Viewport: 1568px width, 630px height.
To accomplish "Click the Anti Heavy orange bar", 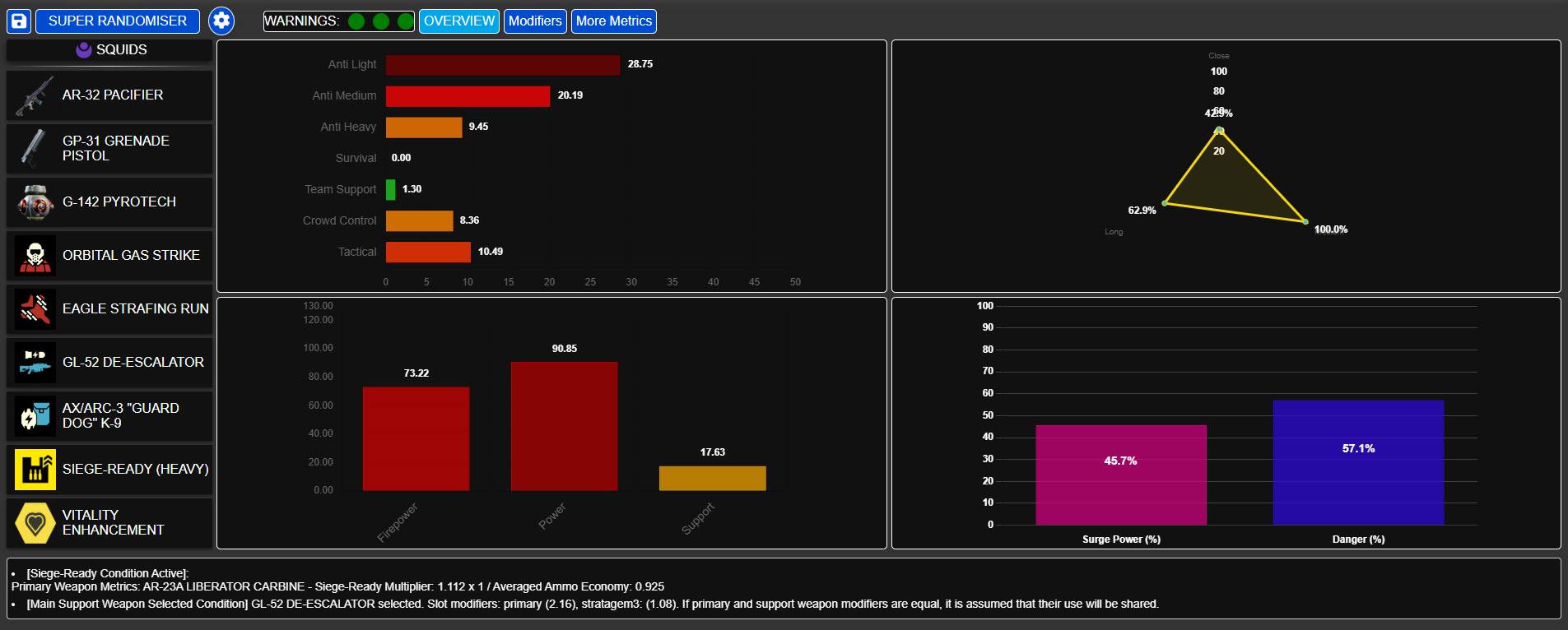I will click(424, 127).
